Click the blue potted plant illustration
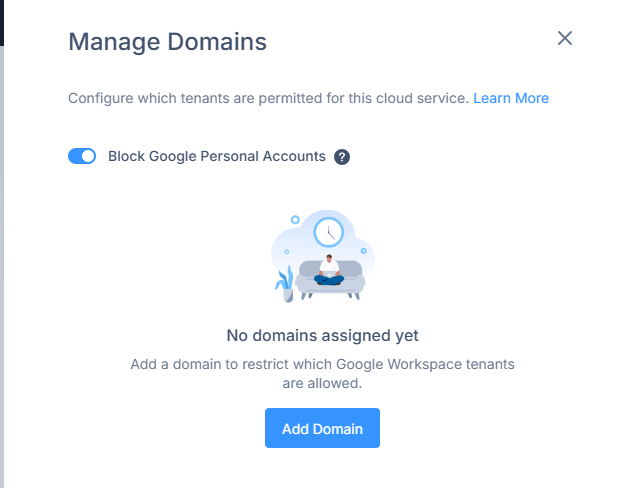Viewport: 635px width, 488px height. pos(285,284)
